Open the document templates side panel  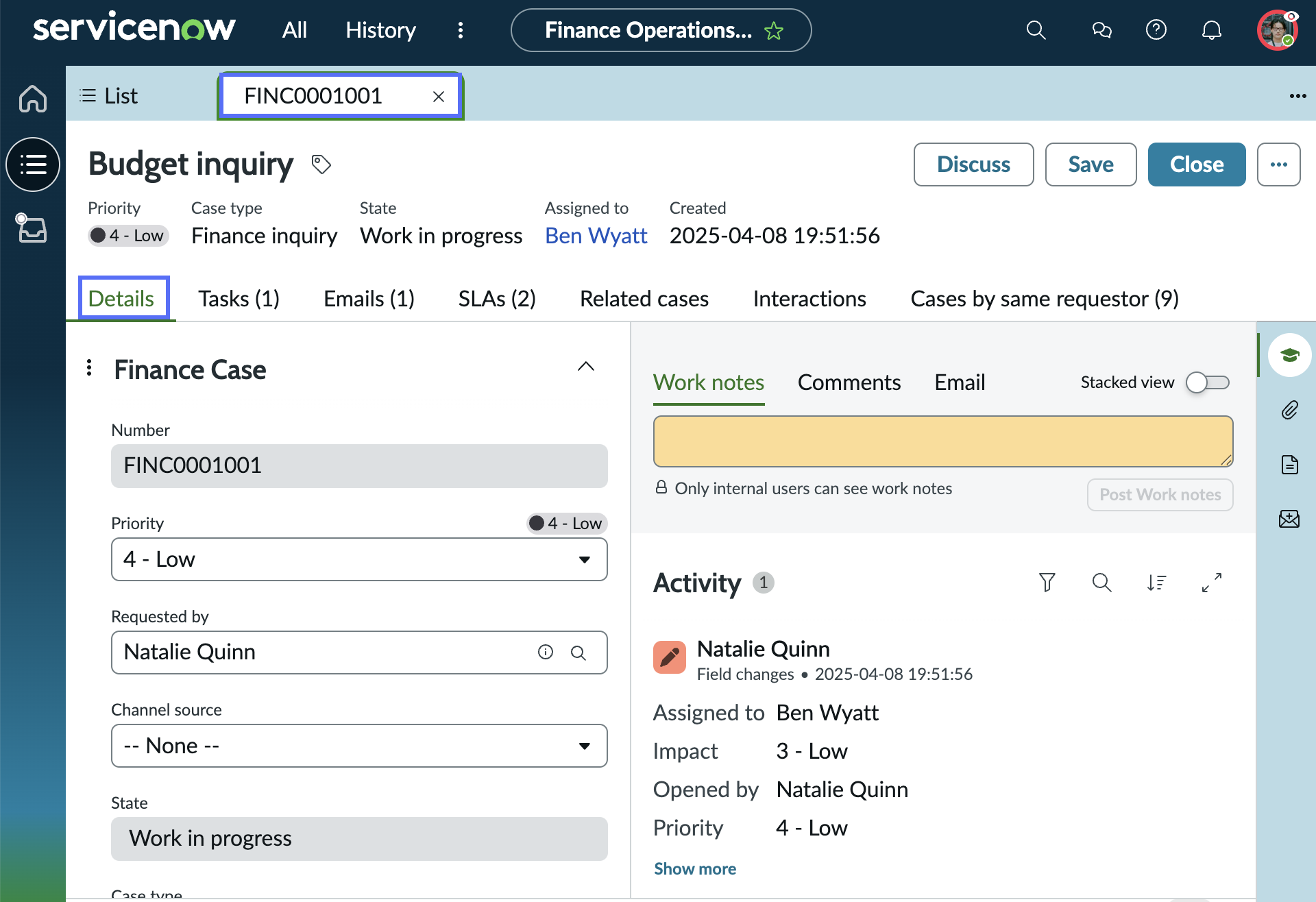click(1290, 465)
